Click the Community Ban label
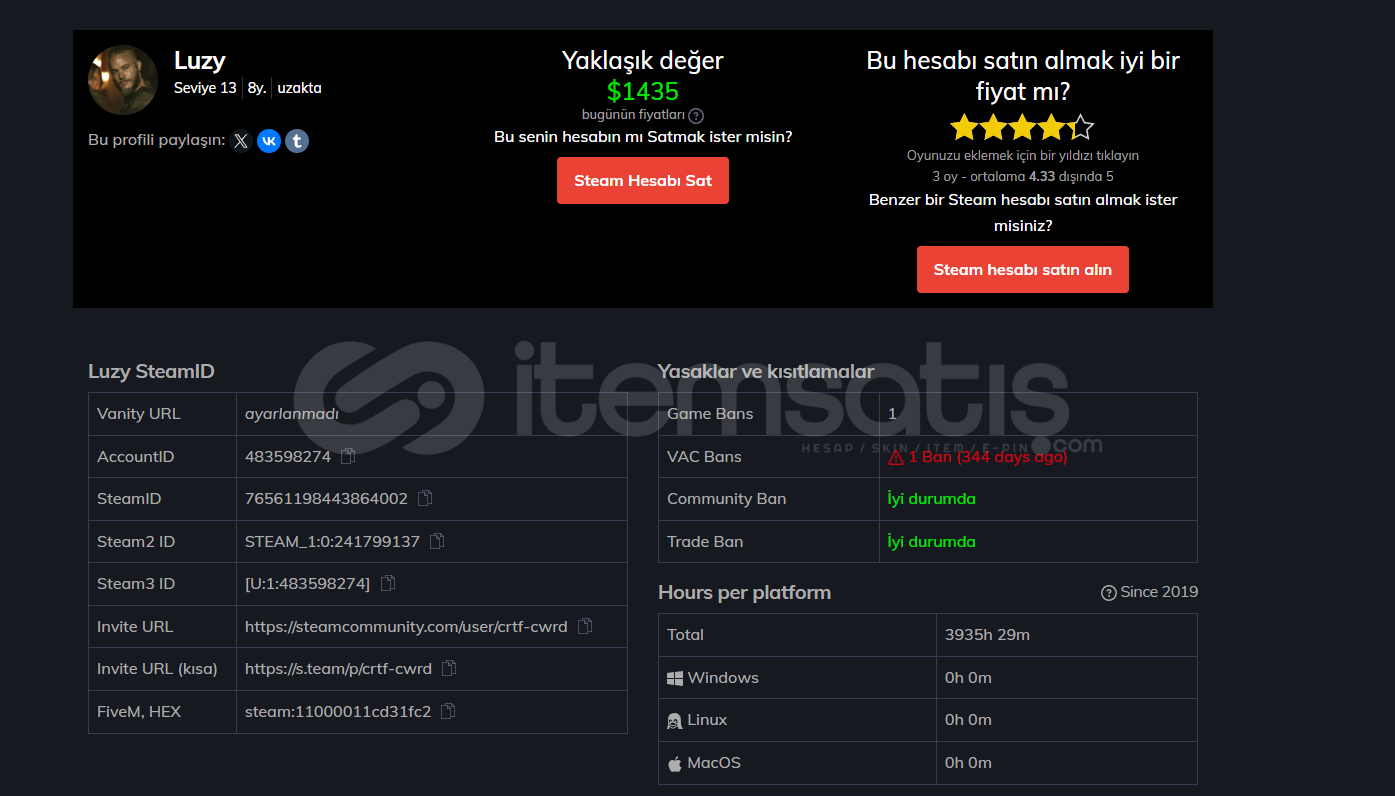 [727, 498]
